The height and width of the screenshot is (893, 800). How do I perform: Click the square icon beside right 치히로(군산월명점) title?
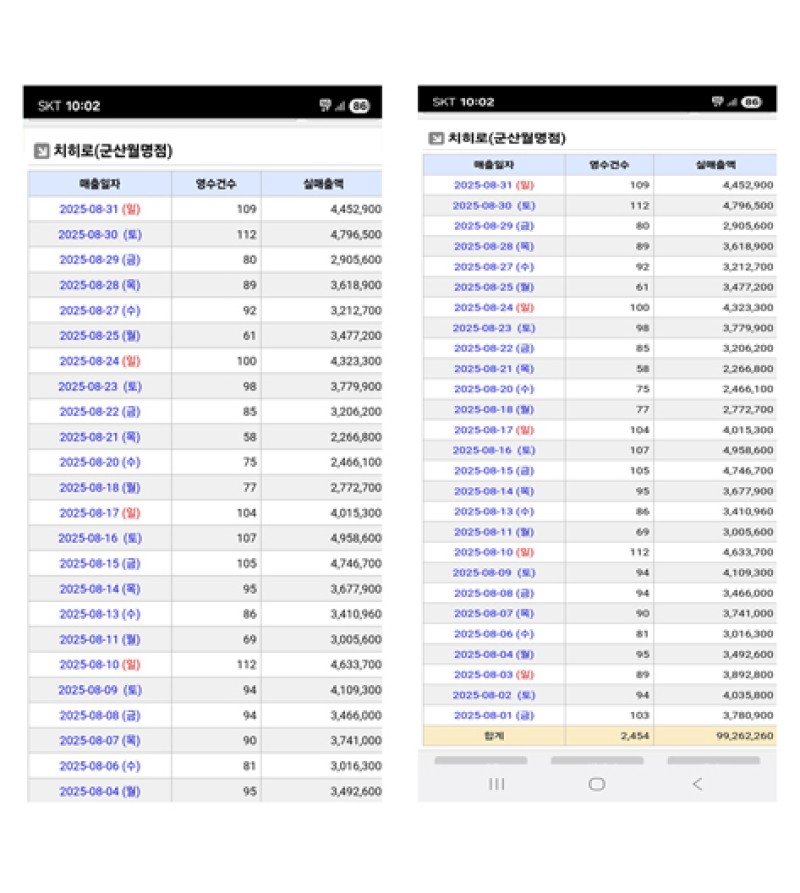tap(436, 138)
